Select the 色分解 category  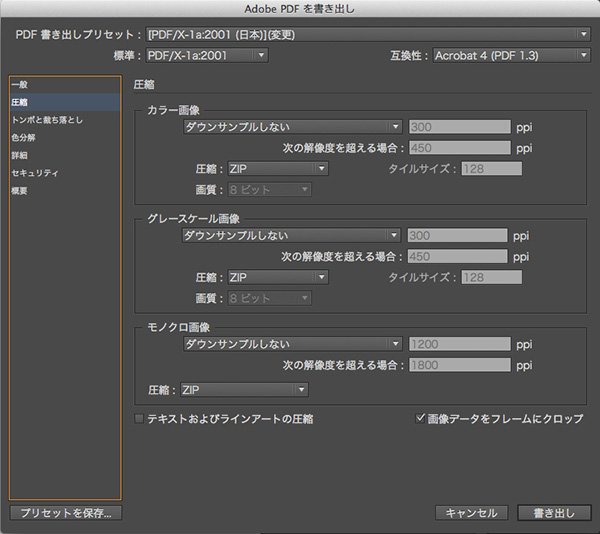[65, 137]
